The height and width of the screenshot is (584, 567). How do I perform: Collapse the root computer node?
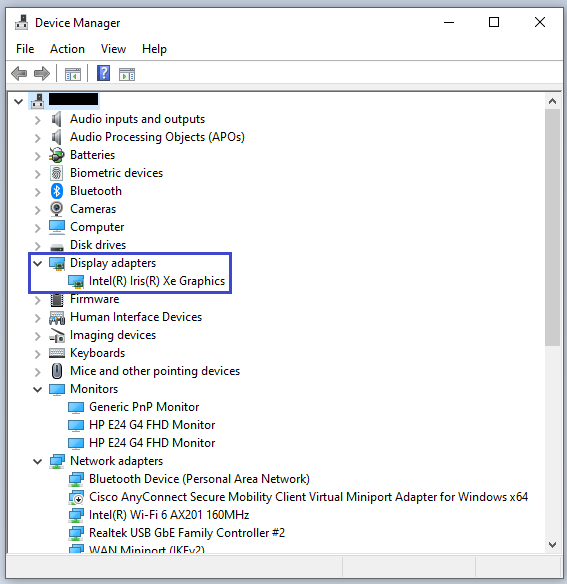point(18,101)
